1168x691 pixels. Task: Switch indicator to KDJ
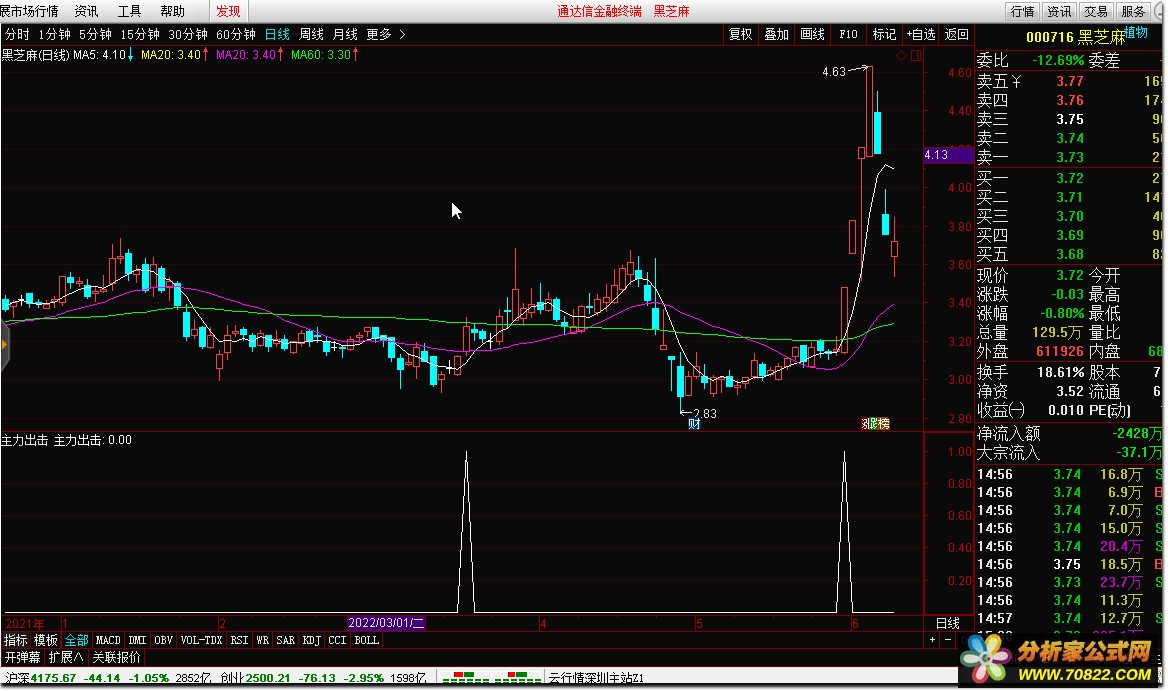coord(311,640)
